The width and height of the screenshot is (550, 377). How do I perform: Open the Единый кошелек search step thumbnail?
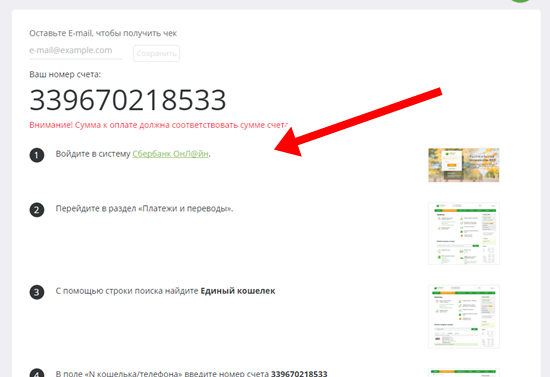pyautogui.click(x=464, y=317)
